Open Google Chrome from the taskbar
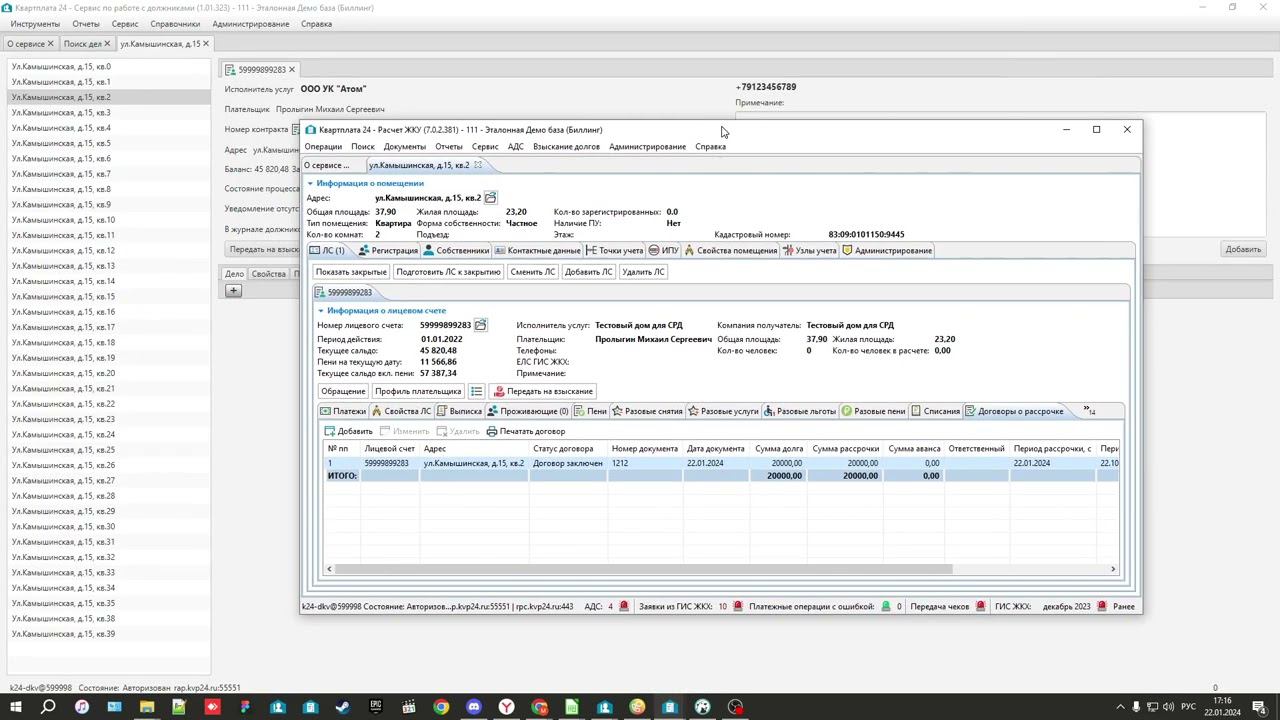This screenshot has width=1280, height=720. point(441,707)
